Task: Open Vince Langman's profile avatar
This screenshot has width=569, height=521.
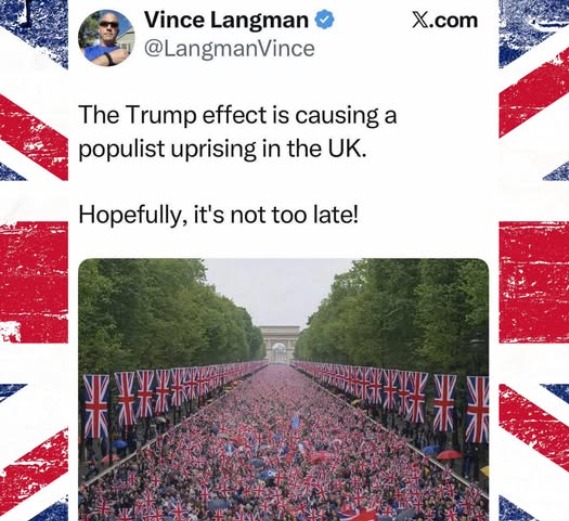Action: (x=107, y=38)
